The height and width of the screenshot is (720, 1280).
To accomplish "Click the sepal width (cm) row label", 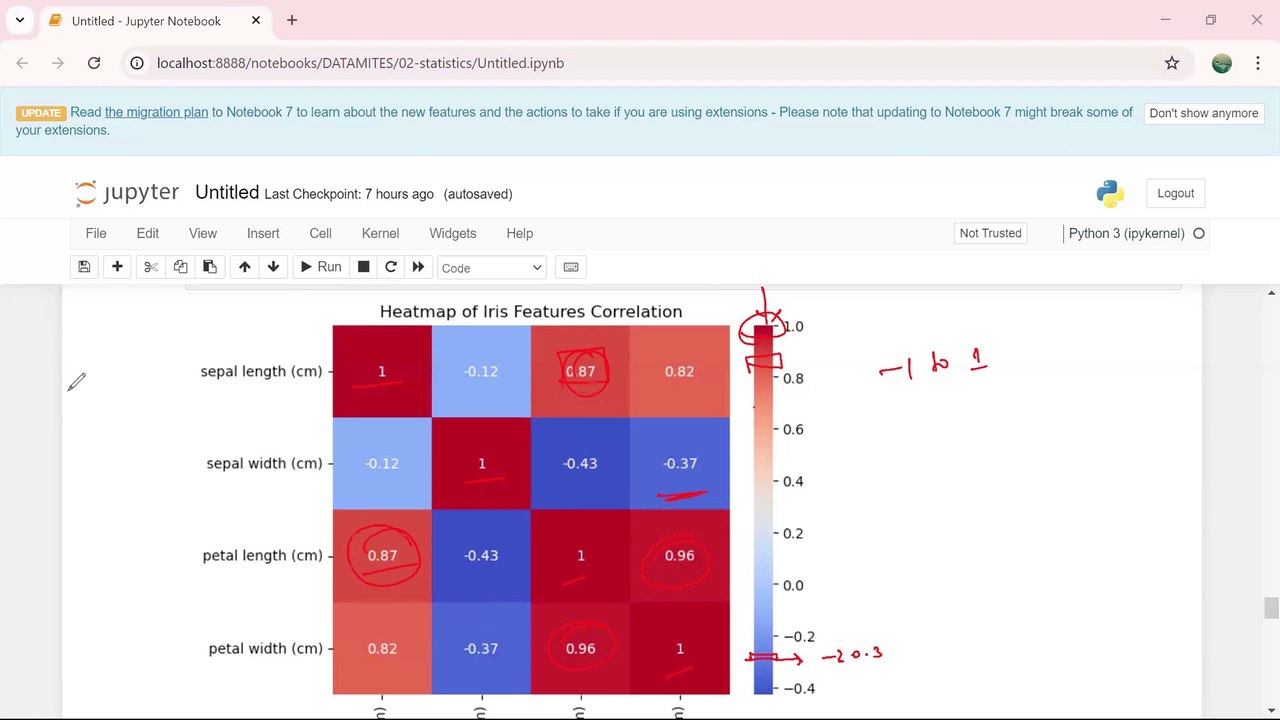I will click(264, 463).
